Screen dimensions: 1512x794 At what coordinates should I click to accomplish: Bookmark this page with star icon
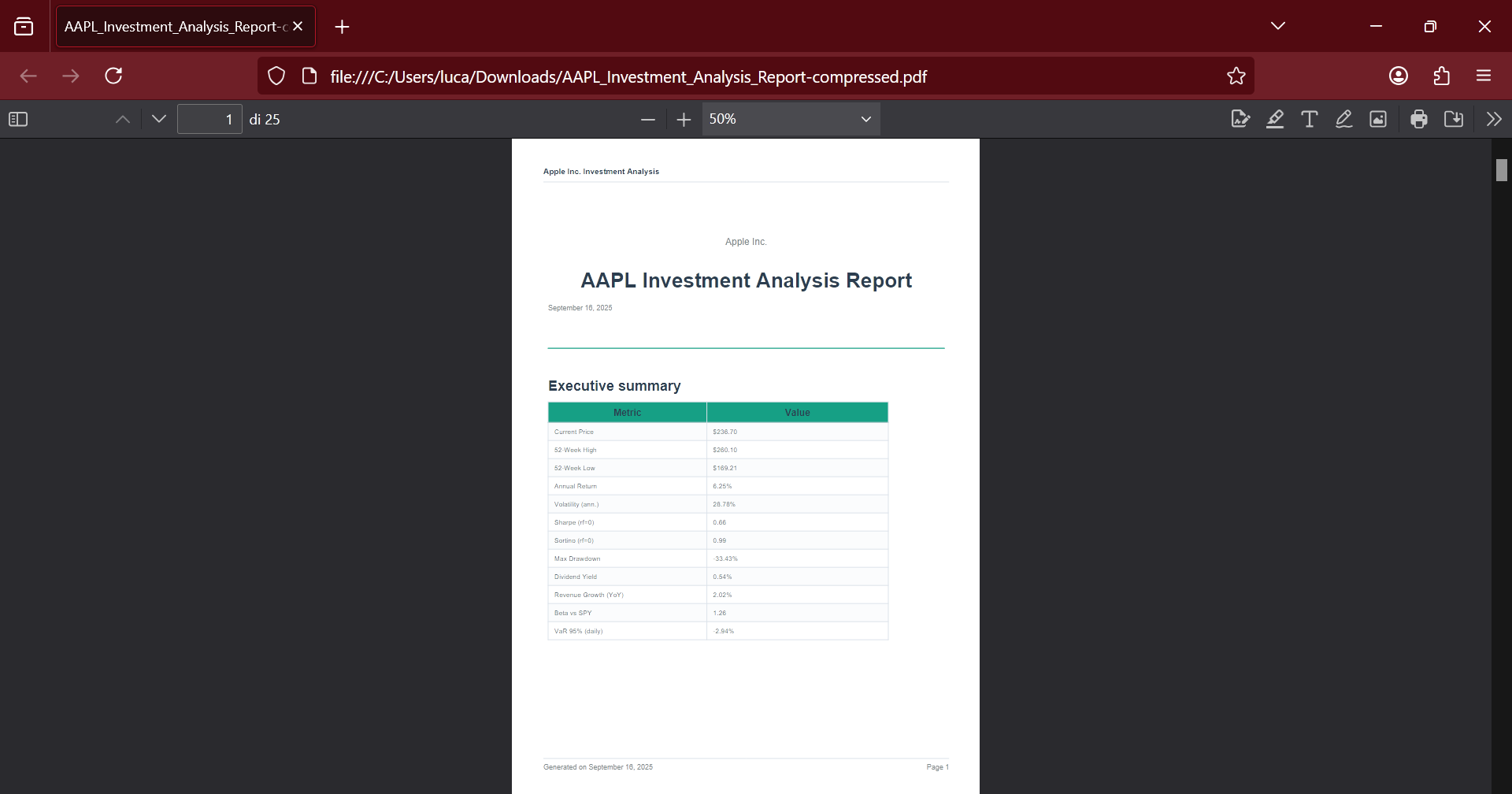[1236, 76]
